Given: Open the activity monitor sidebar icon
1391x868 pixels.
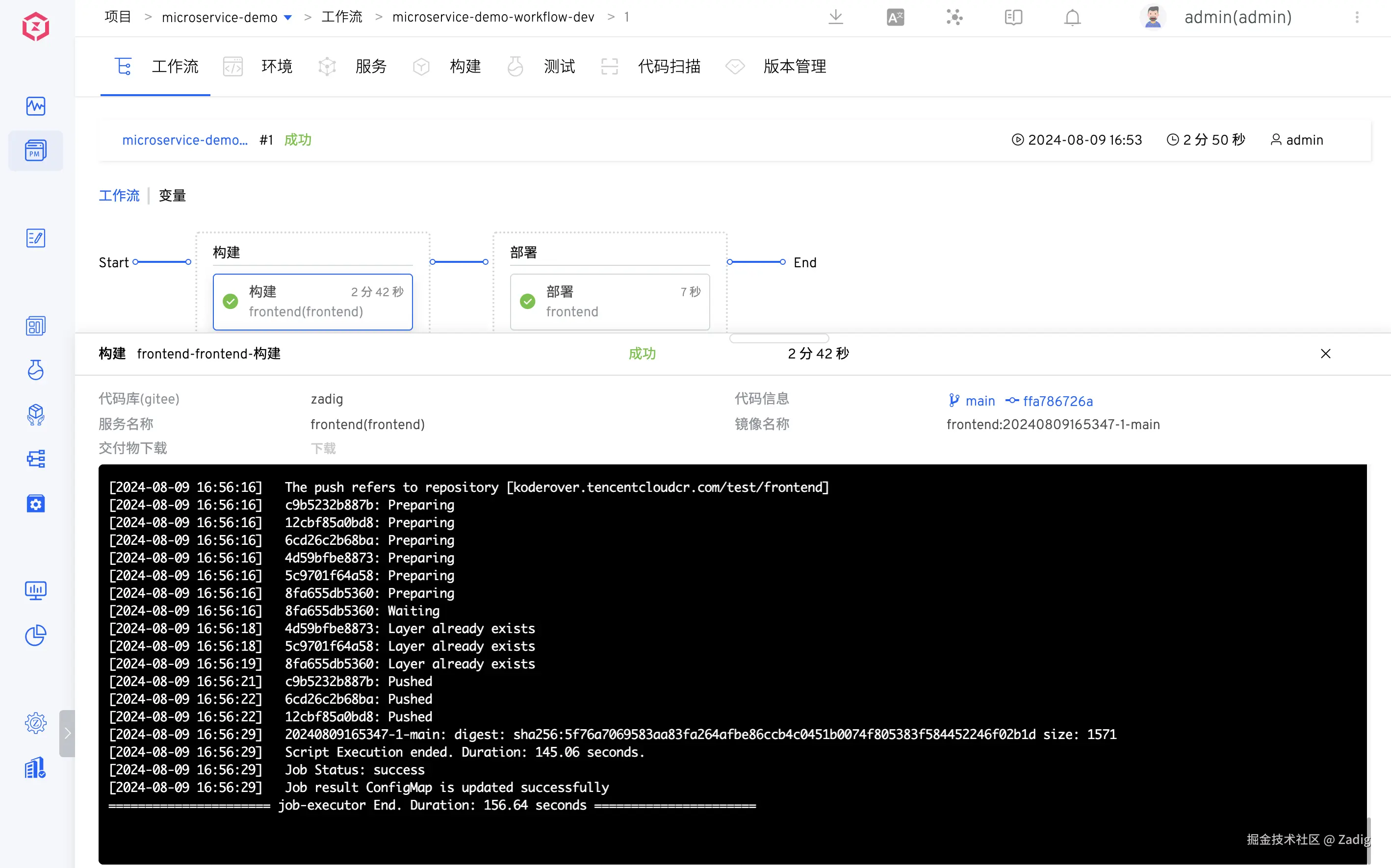Looking at the screenshot, I should (36, 106).
